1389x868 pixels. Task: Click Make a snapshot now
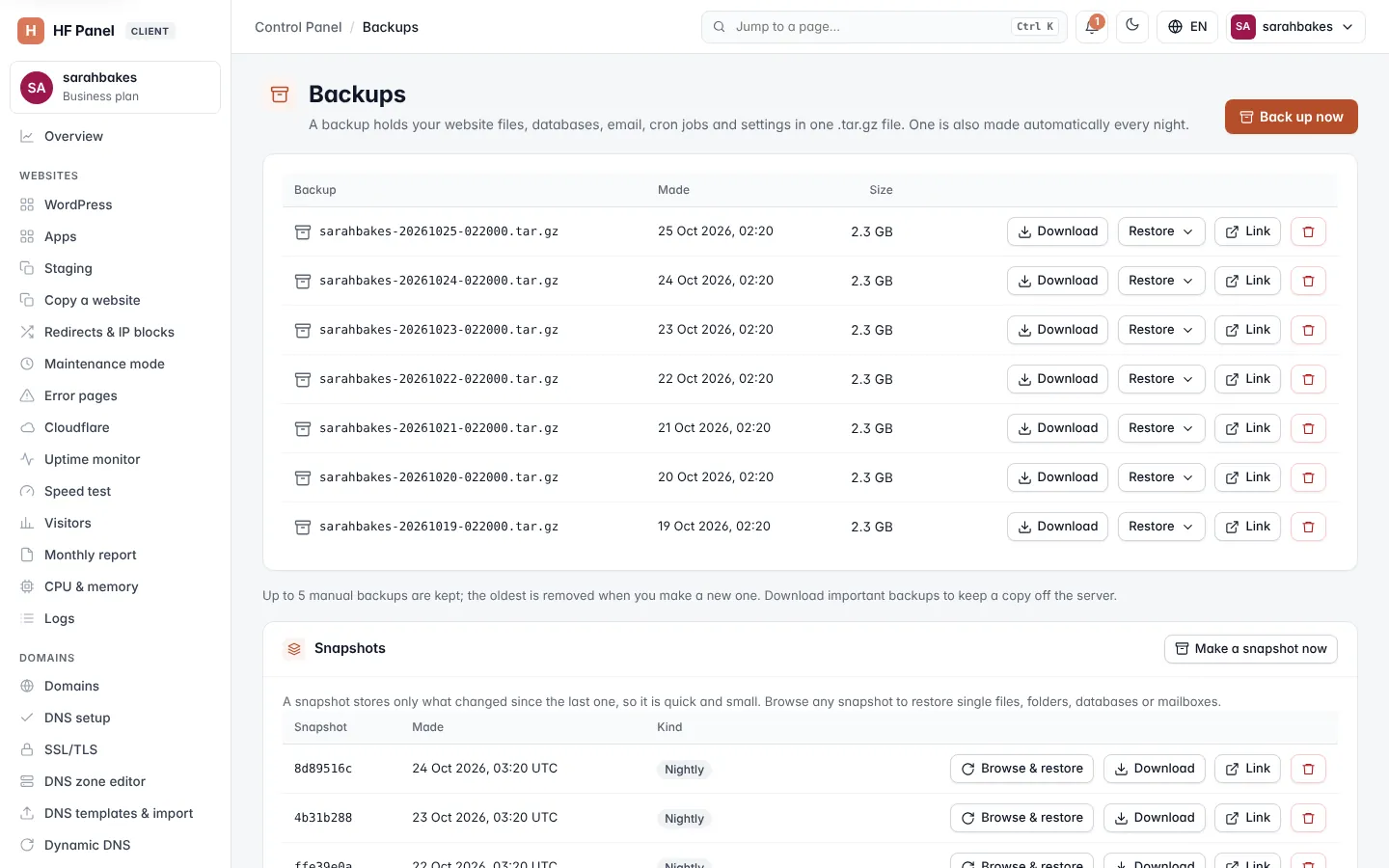(x=1250, y=649)
